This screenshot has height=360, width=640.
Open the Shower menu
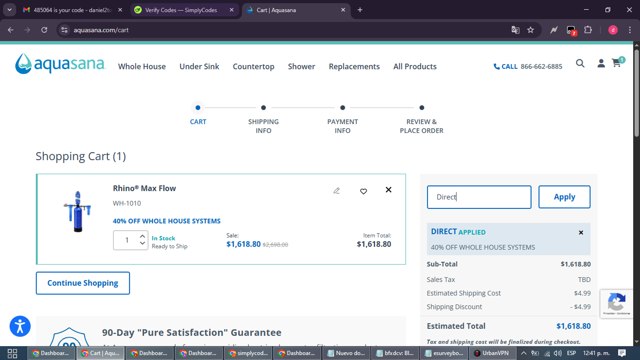click(301, 67)
